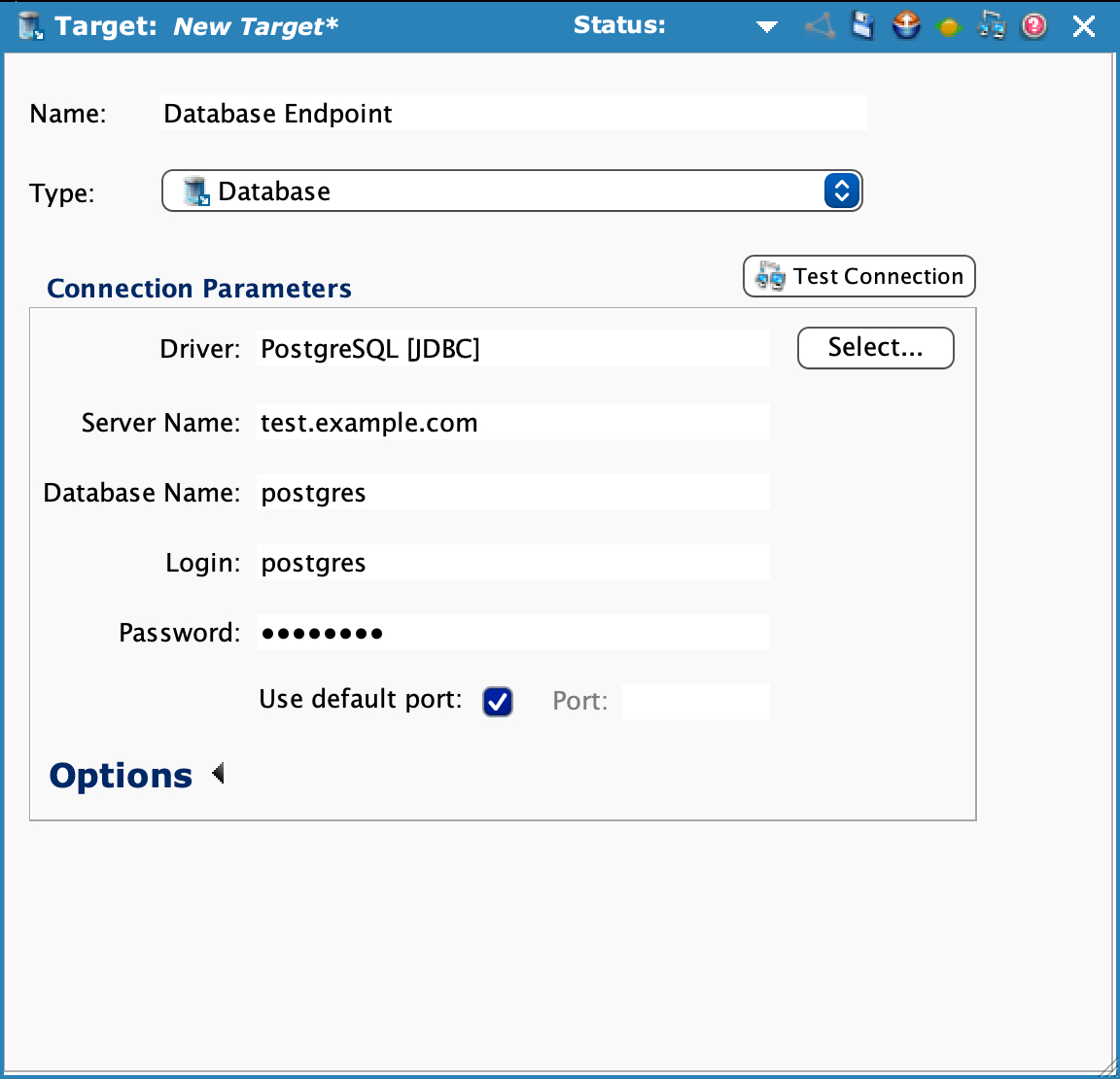Click the Select... driver button

pos(875,348)
